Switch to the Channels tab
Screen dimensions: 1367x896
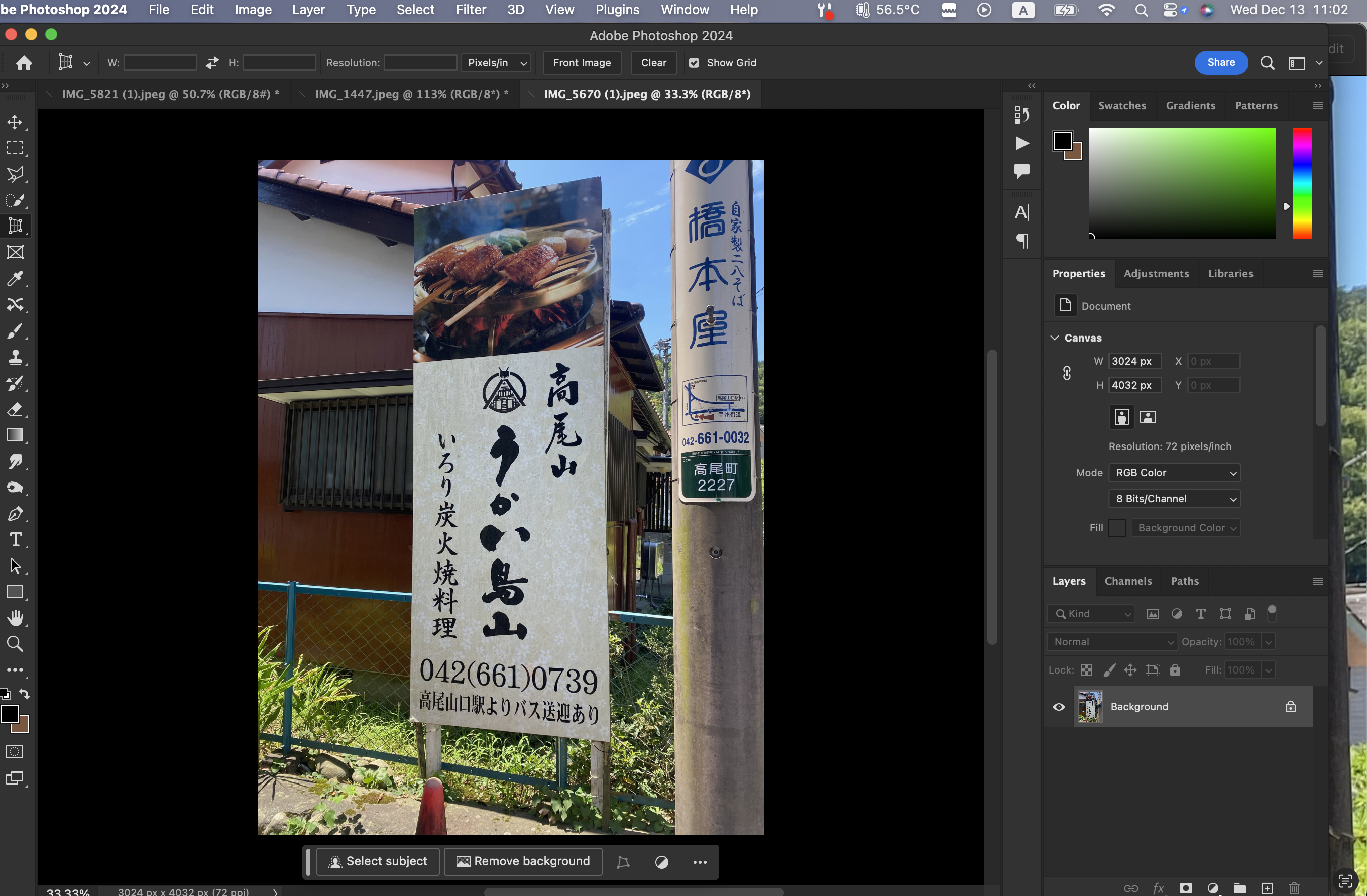coord(1127,581)
